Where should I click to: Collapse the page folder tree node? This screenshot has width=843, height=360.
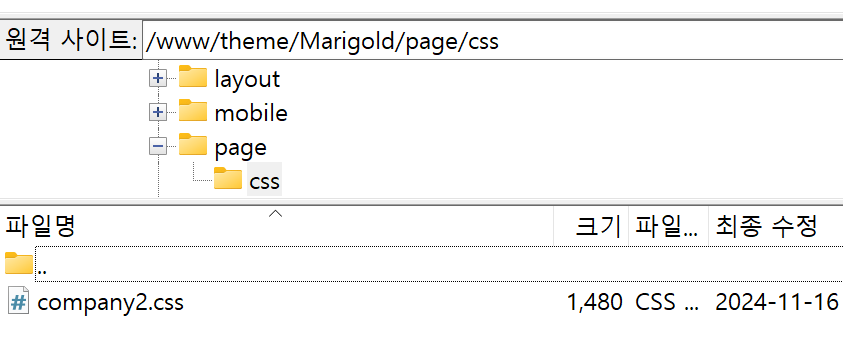(x=157, y=147)
